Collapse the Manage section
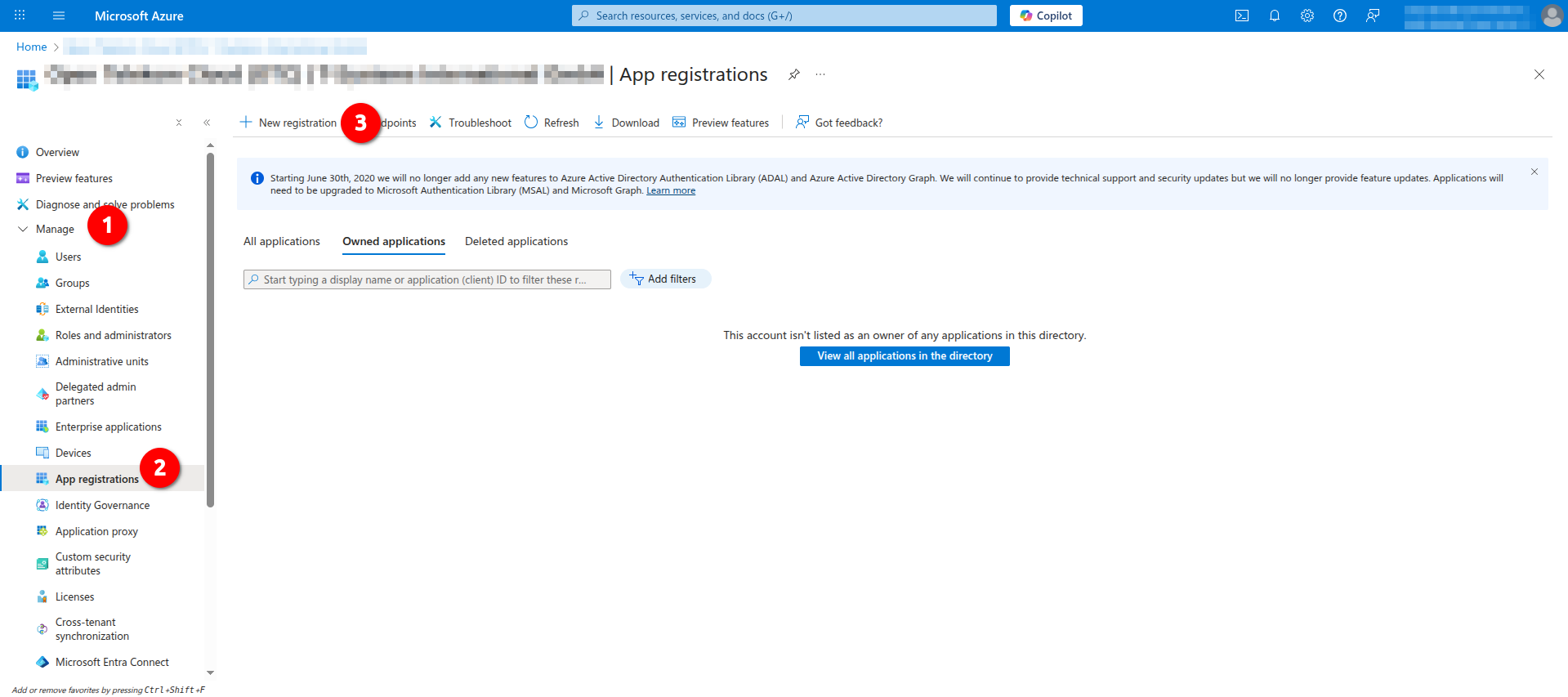 tap(23, 230)
